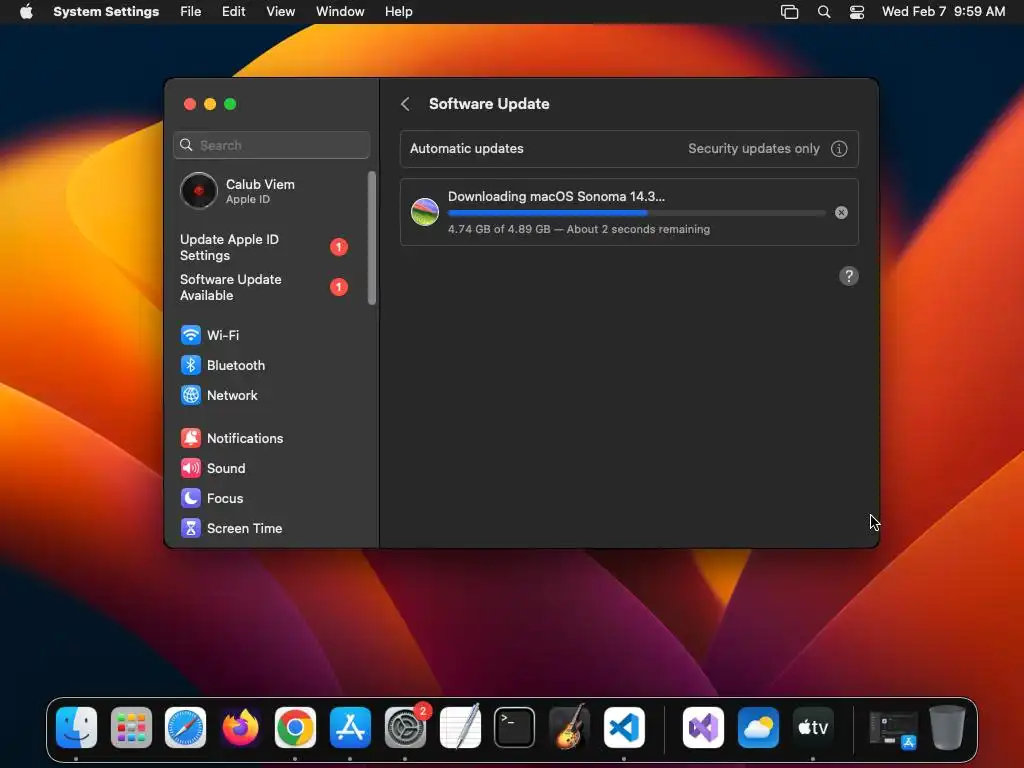
Task: Click the Automatic updates row
Action: (x=629, y=149)
